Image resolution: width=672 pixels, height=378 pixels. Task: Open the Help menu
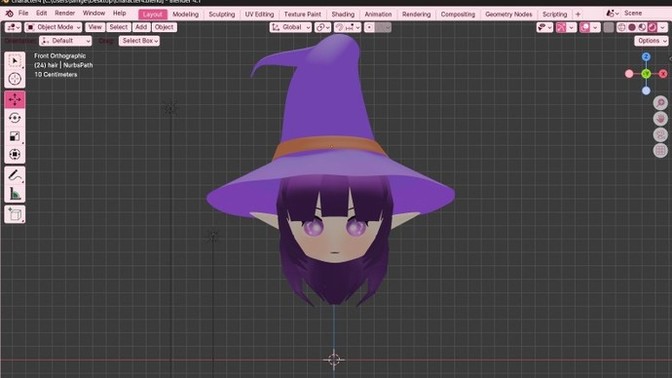point(119,13)
